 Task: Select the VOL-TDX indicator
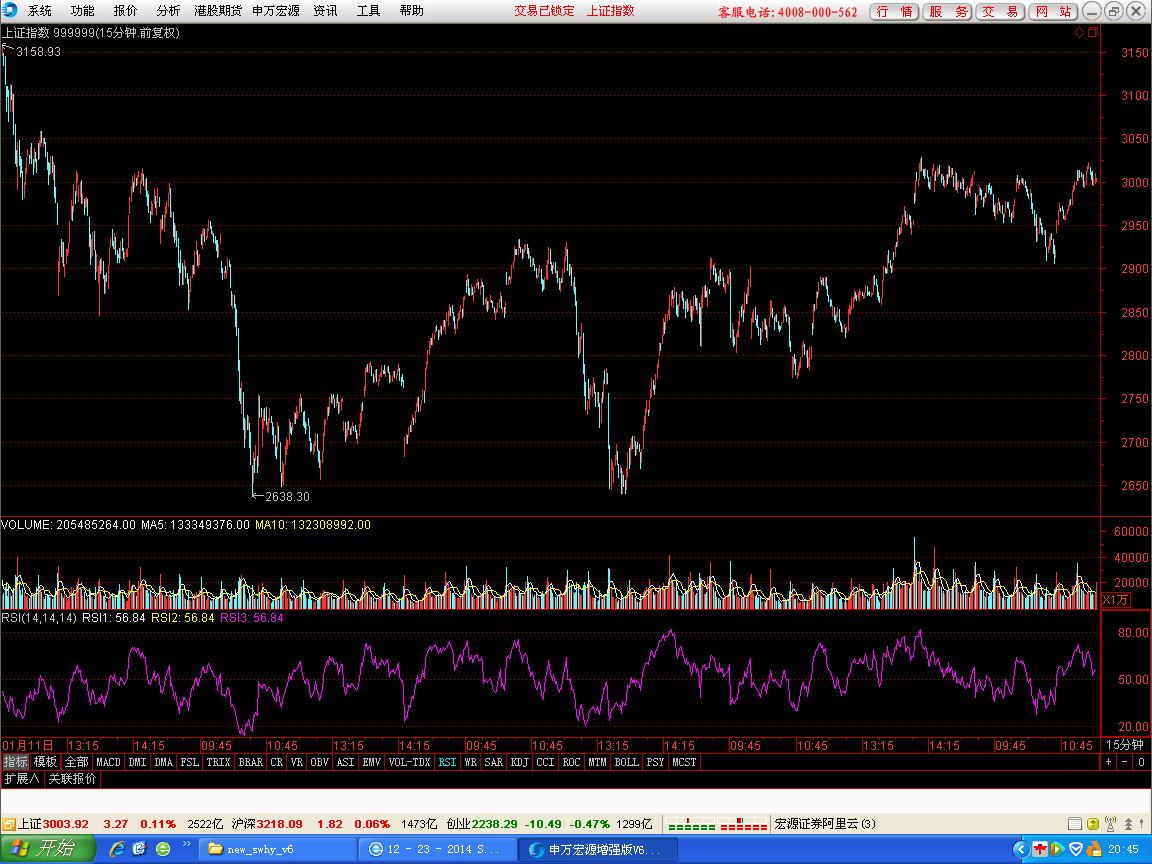pyautogui.click(x=409, y=762)
